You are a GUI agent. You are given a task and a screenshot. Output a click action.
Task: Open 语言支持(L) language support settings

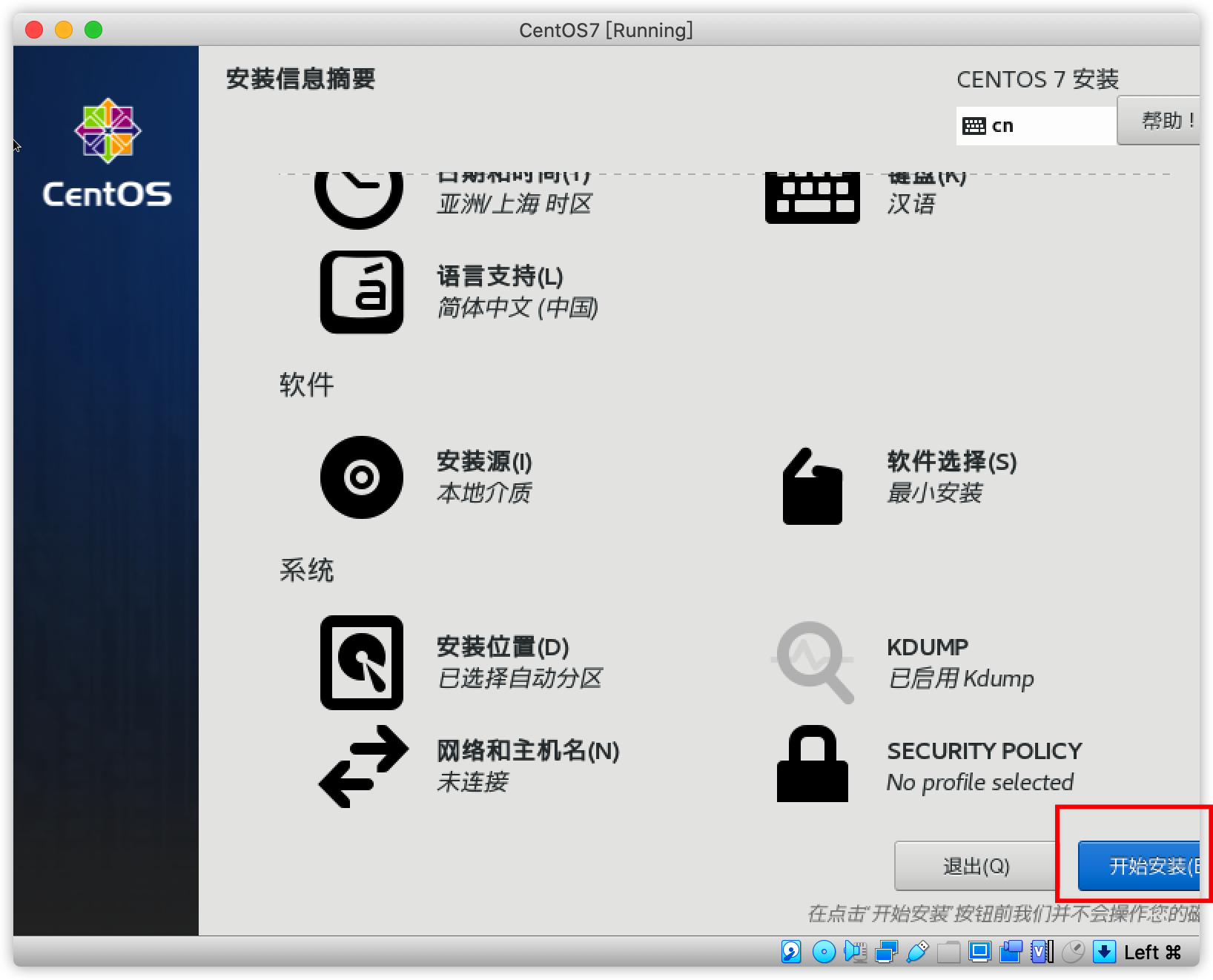coord(500,277)
